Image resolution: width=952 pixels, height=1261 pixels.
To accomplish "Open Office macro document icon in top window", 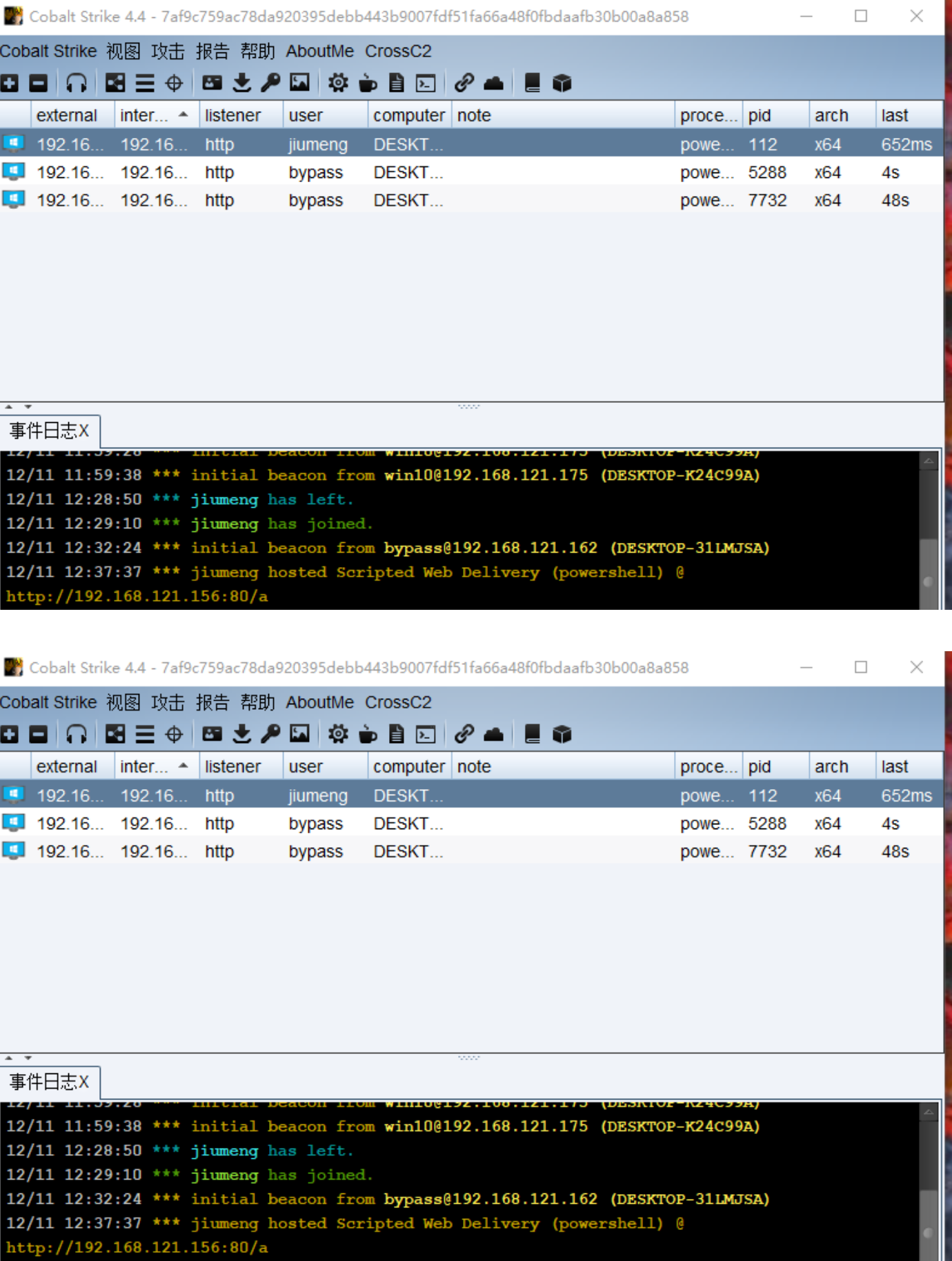I will click(x=397, y=83).
